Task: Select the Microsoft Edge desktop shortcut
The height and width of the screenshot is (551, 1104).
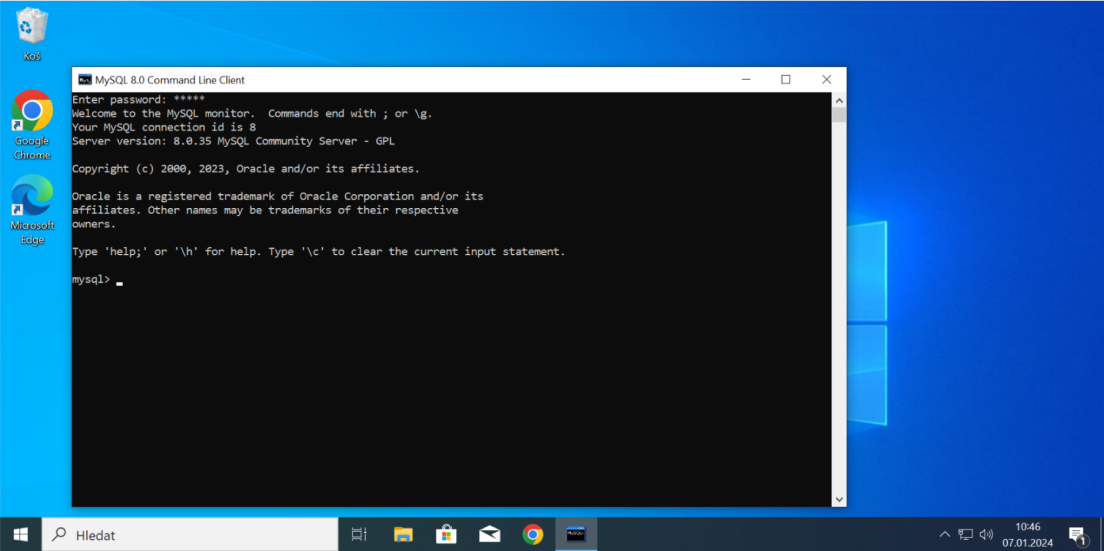Action: tap(32, 210)
